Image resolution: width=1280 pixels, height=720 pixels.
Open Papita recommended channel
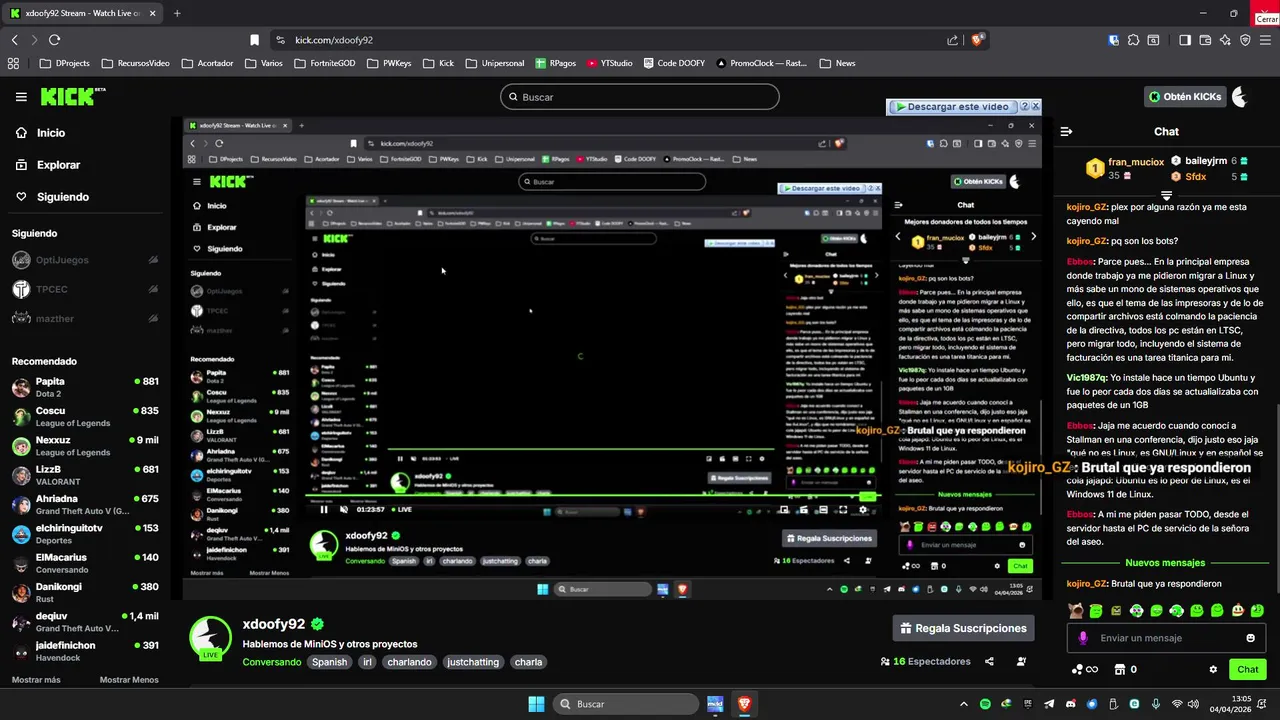(85, 387)
